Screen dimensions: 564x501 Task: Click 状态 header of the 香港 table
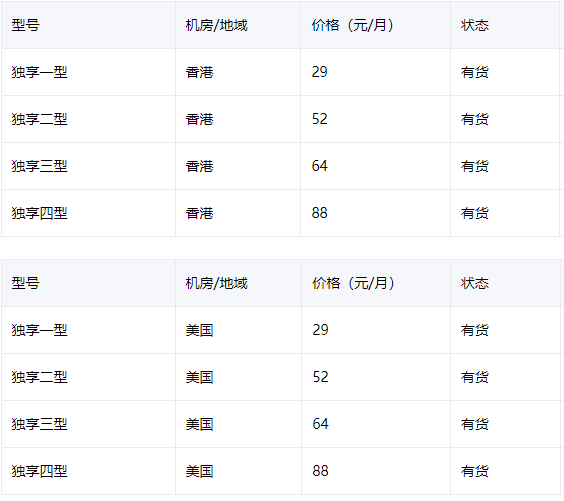click(474, 25)
